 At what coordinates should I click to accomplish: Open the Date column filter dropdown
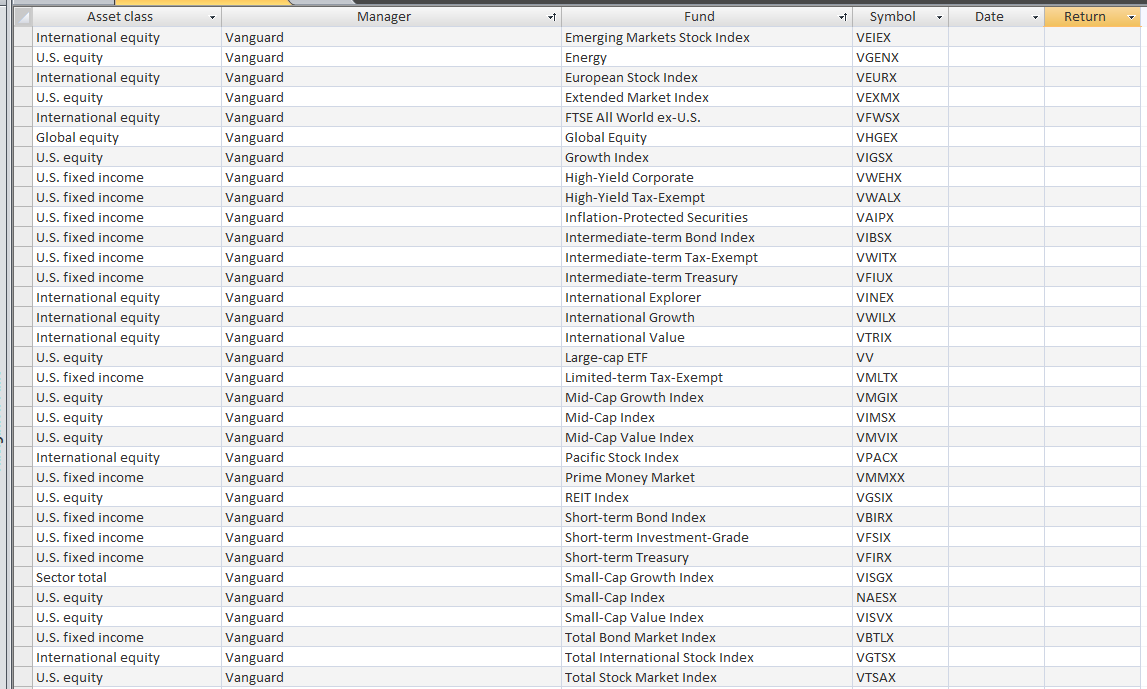pyautogui.click(x=1035, y=17)
